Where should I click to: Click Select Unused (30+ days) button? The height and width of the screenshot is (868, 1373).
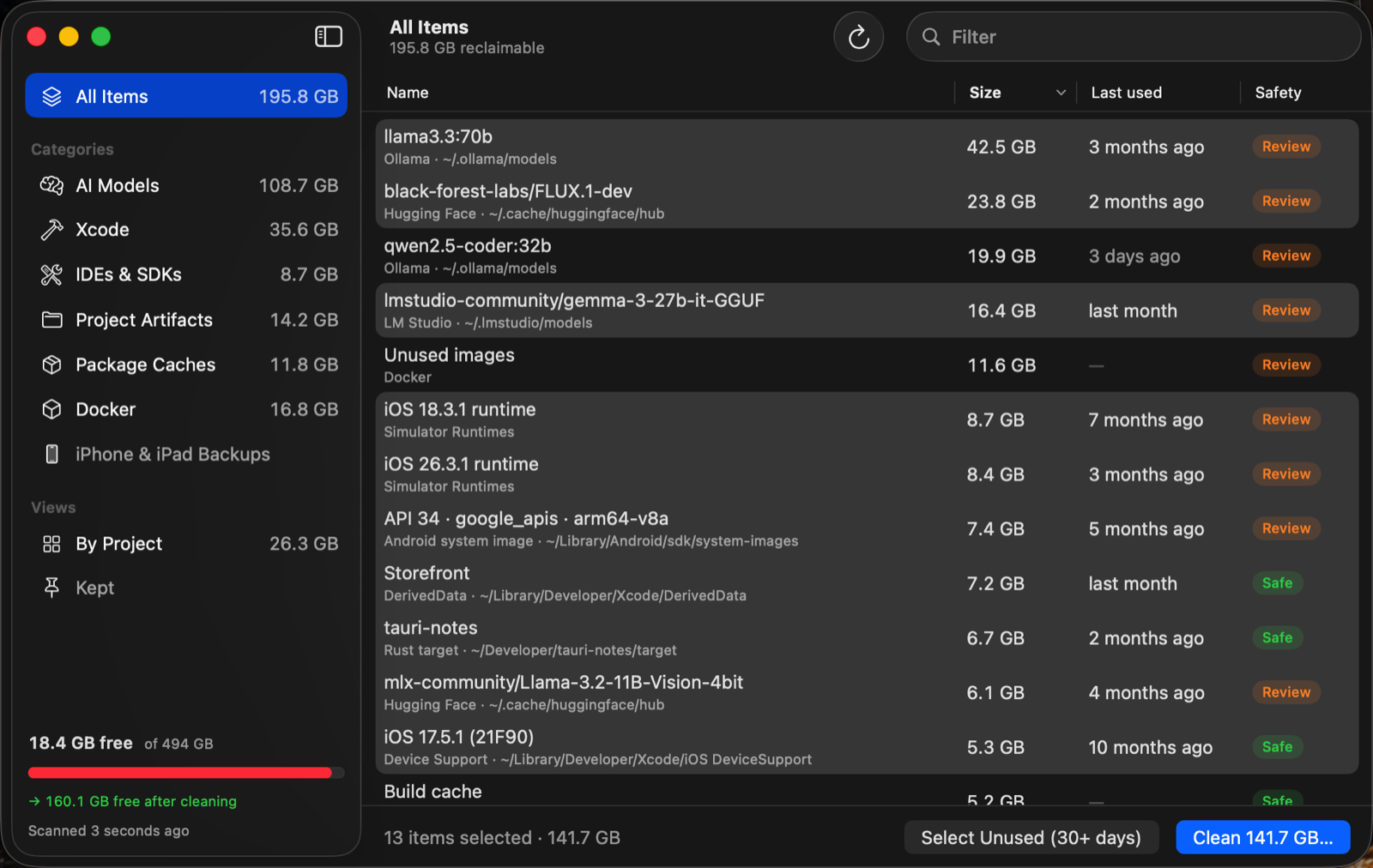[x=1031, y=837]
